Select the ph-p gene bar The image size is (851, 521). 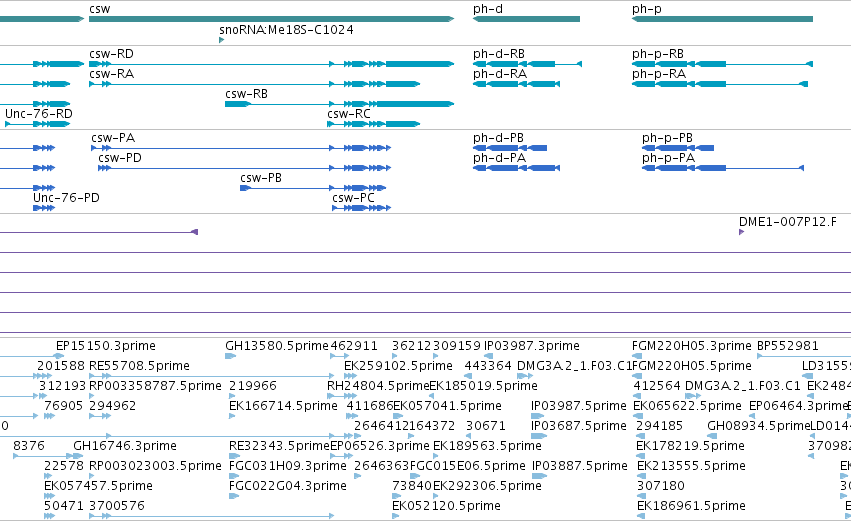pos(722,19)
